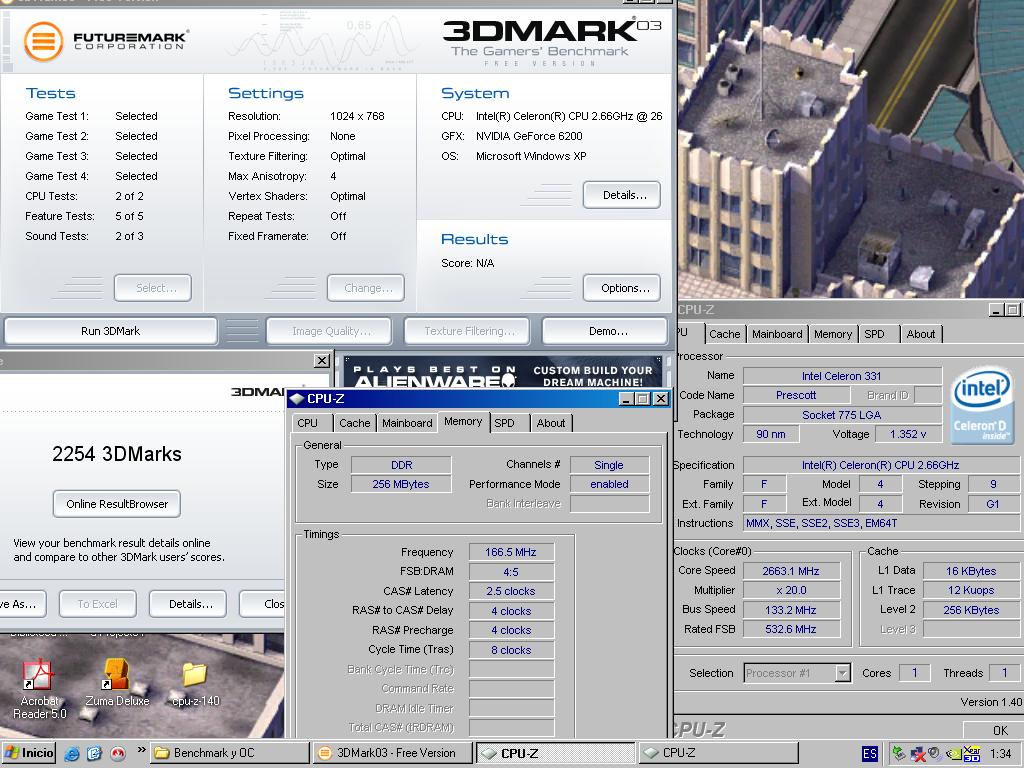Switch to the Benchmark y OC taskbar folder
The width and height of the screenshot is (1024, 768).
[229, 753]
